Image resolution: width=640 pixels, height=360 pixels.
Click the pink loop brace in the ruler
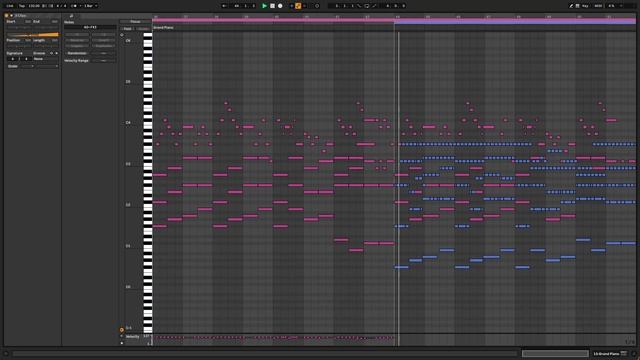pyautogui.click(x=273, y=19)
